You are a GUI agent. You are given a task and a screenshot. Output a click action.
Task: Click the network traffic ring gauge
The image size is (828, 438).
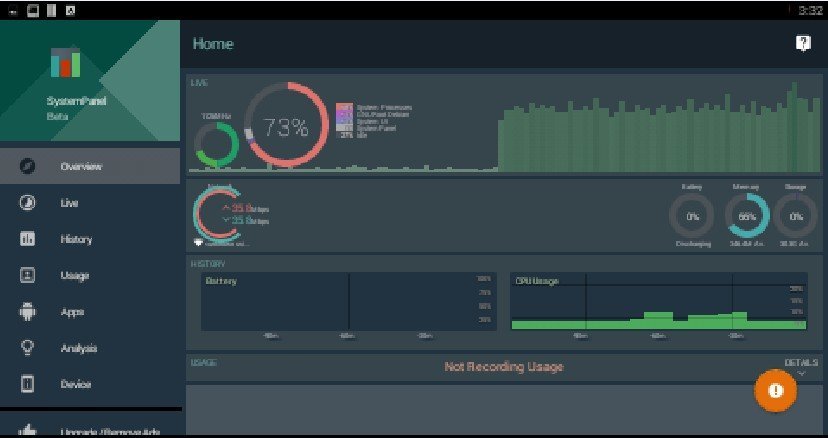coord(214,213)
